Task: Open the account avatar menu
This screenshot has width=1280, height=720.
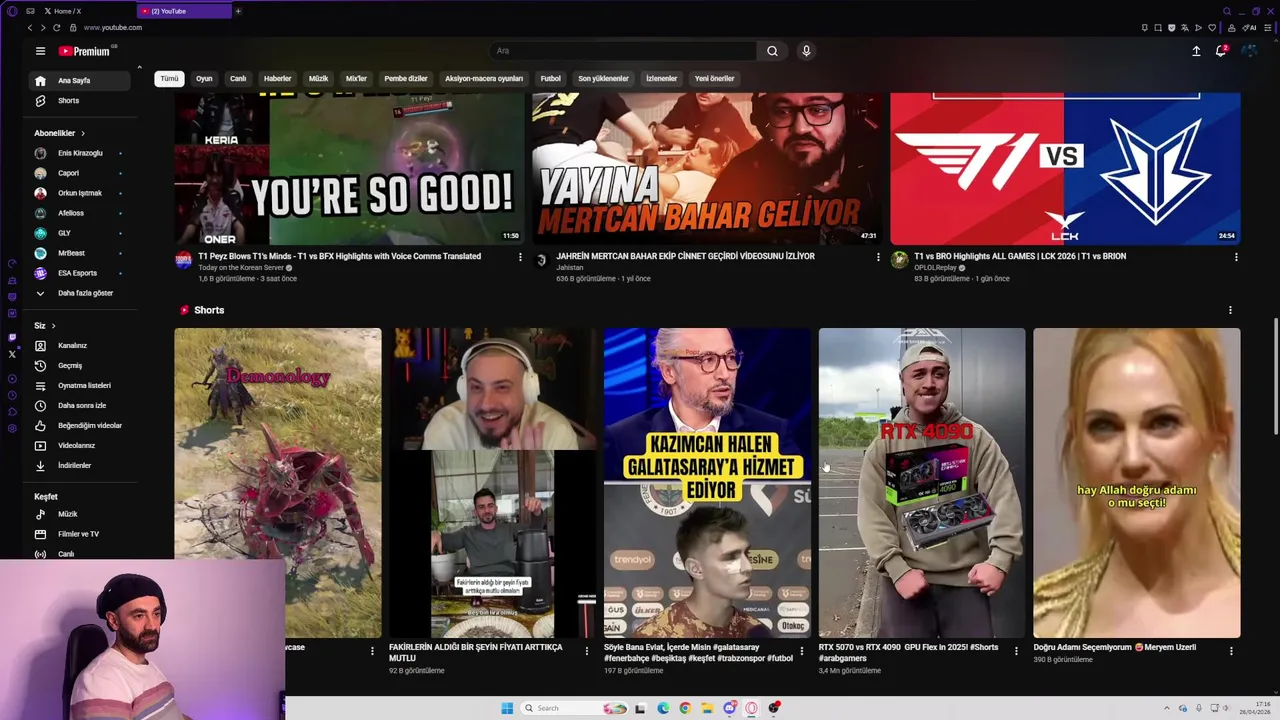Action: pos(1249,51)
